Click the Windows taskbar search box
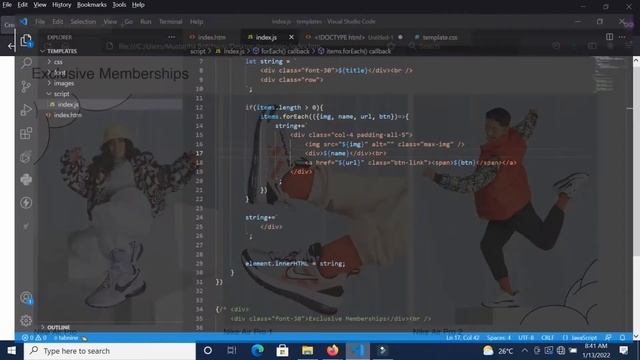The image size is (640, 360). (x=110, y=351)
